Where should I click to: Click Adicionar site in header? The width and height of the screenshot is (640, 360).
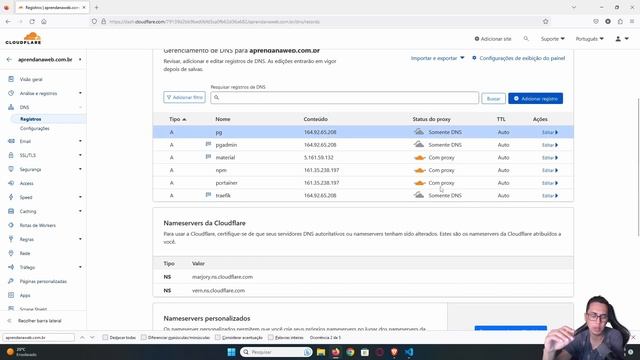point(493,39)
